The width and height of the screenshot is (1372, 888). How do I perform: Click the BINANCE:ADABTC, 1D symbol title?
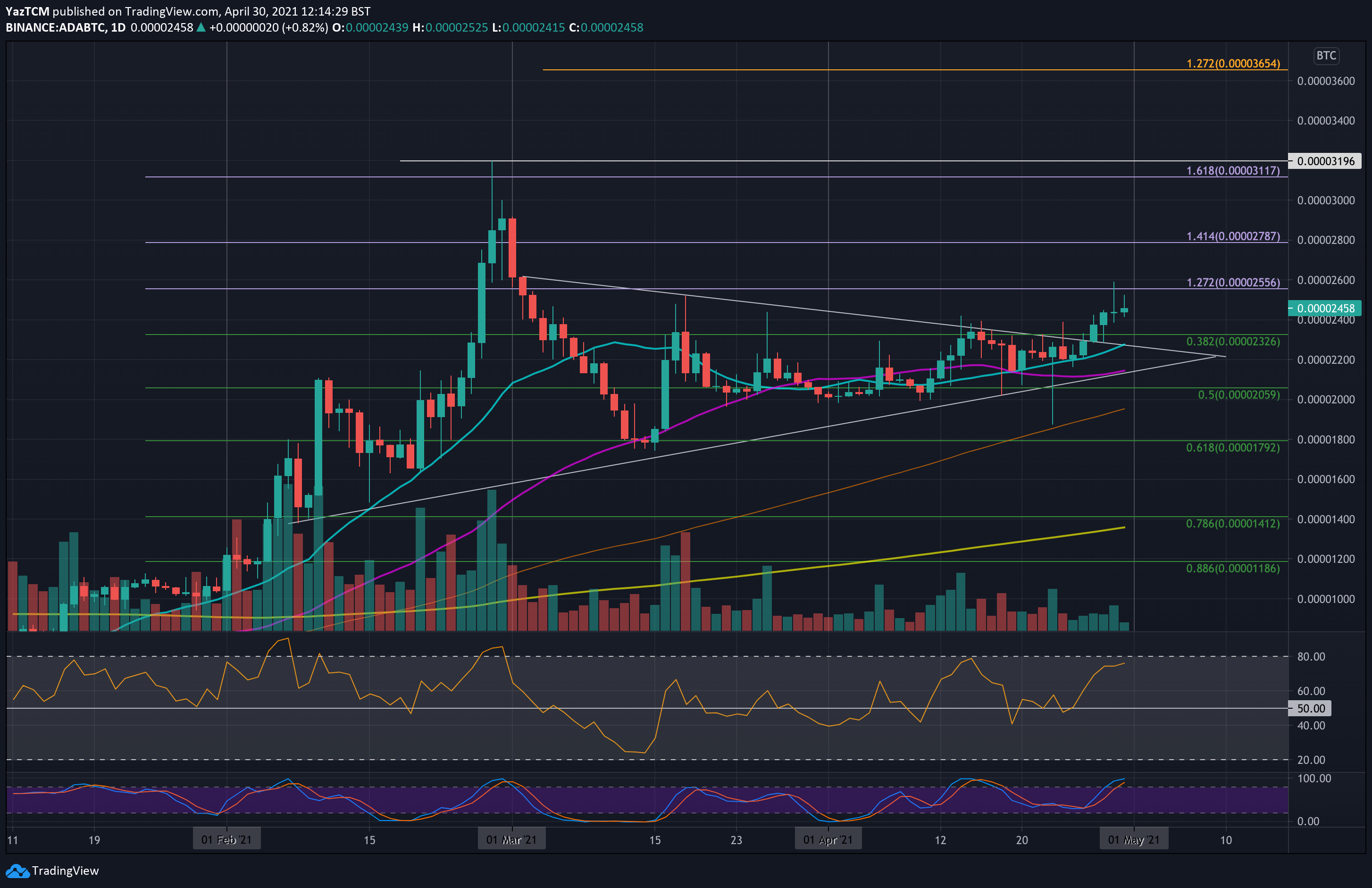tap(66, 28)
